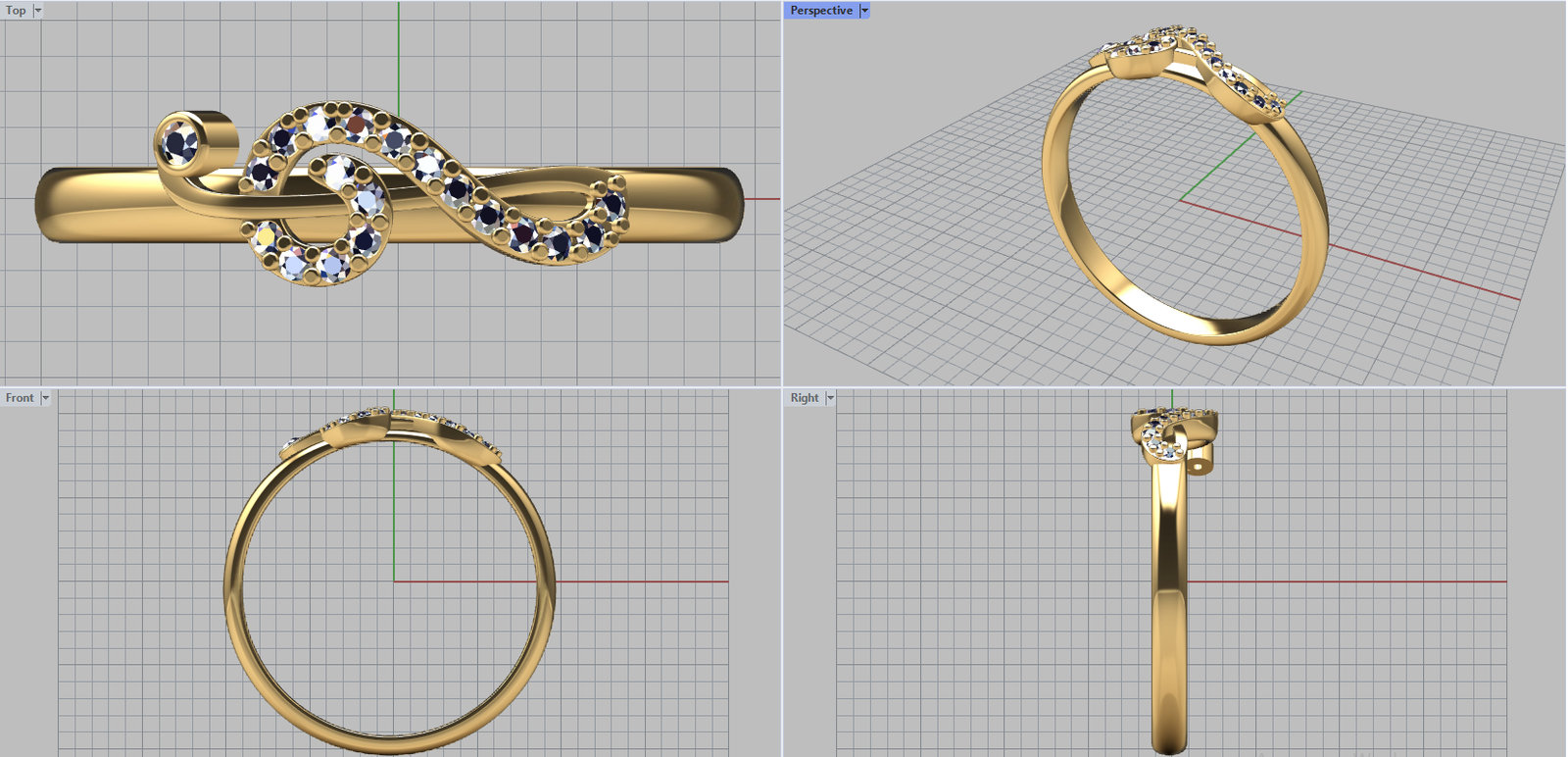Expand the Right viewport menu arrow
Viewport: 1568px width, 757px height.
[x=830, y=398]
